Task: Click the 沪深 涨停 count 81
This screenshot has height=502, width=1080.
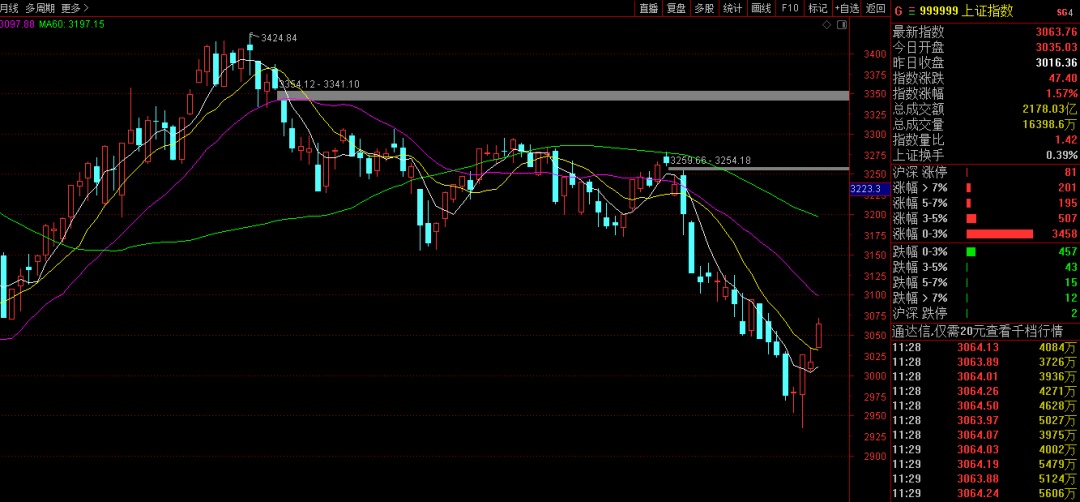Action: pyautogui.click(x=1070, y=172)
